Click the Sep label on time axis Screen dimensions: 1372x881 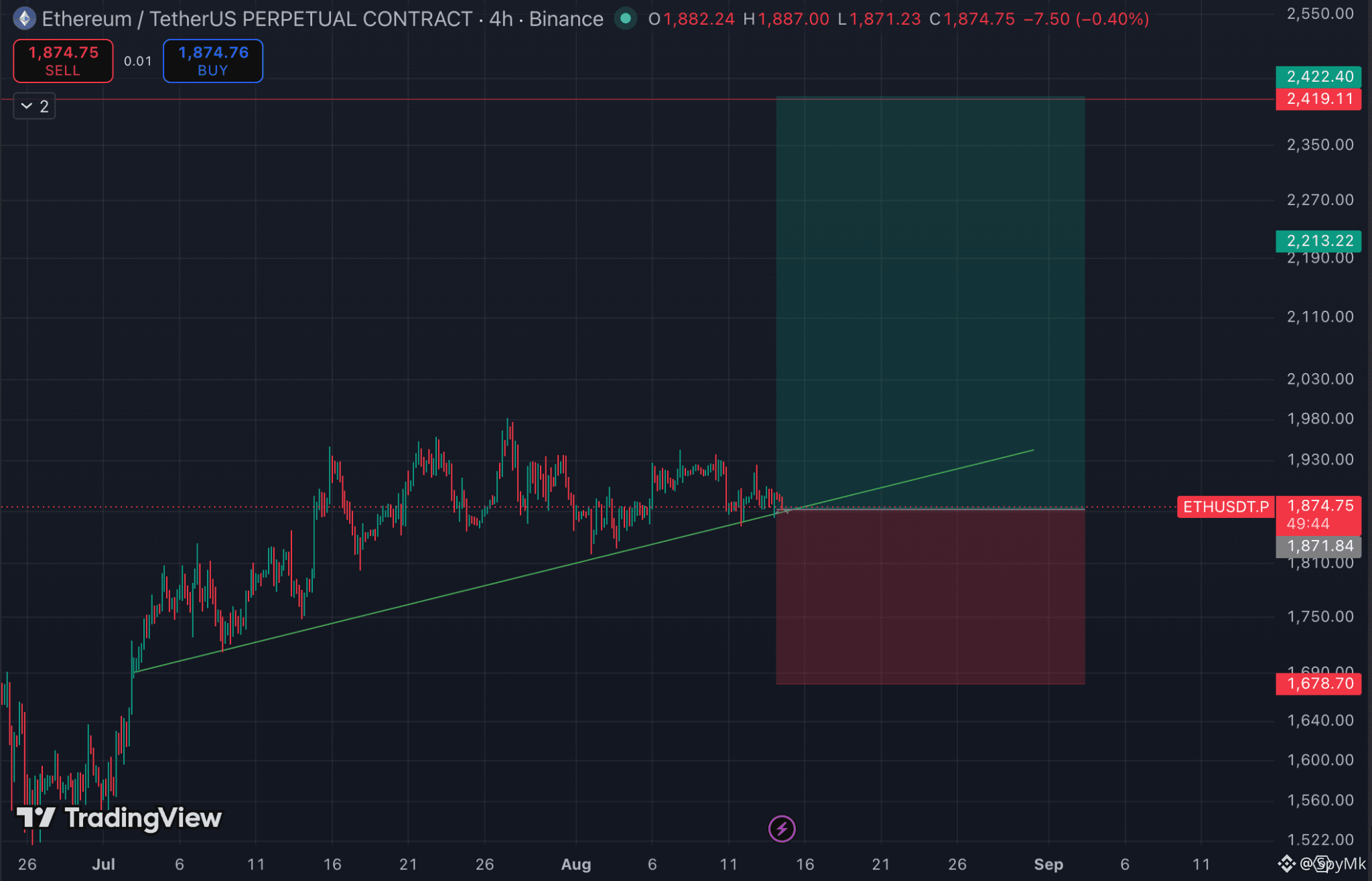tap(1048, 864)
